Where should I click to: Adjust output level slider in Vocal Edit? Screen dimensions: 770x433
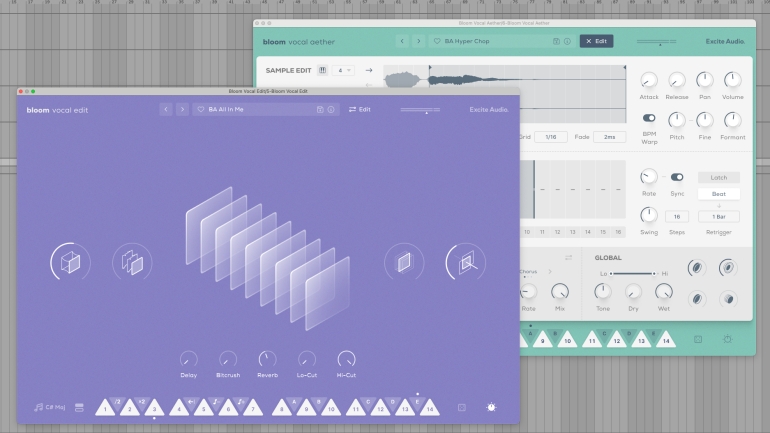tap(420, 110)
